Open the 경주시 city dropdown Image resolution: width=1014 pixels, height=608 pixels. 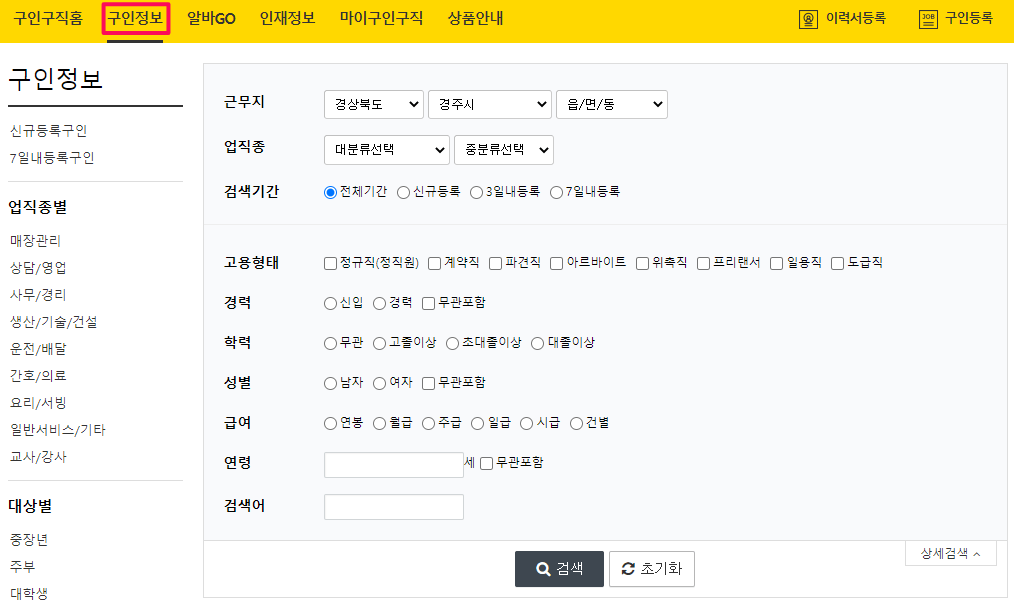(x=490, y=105)
